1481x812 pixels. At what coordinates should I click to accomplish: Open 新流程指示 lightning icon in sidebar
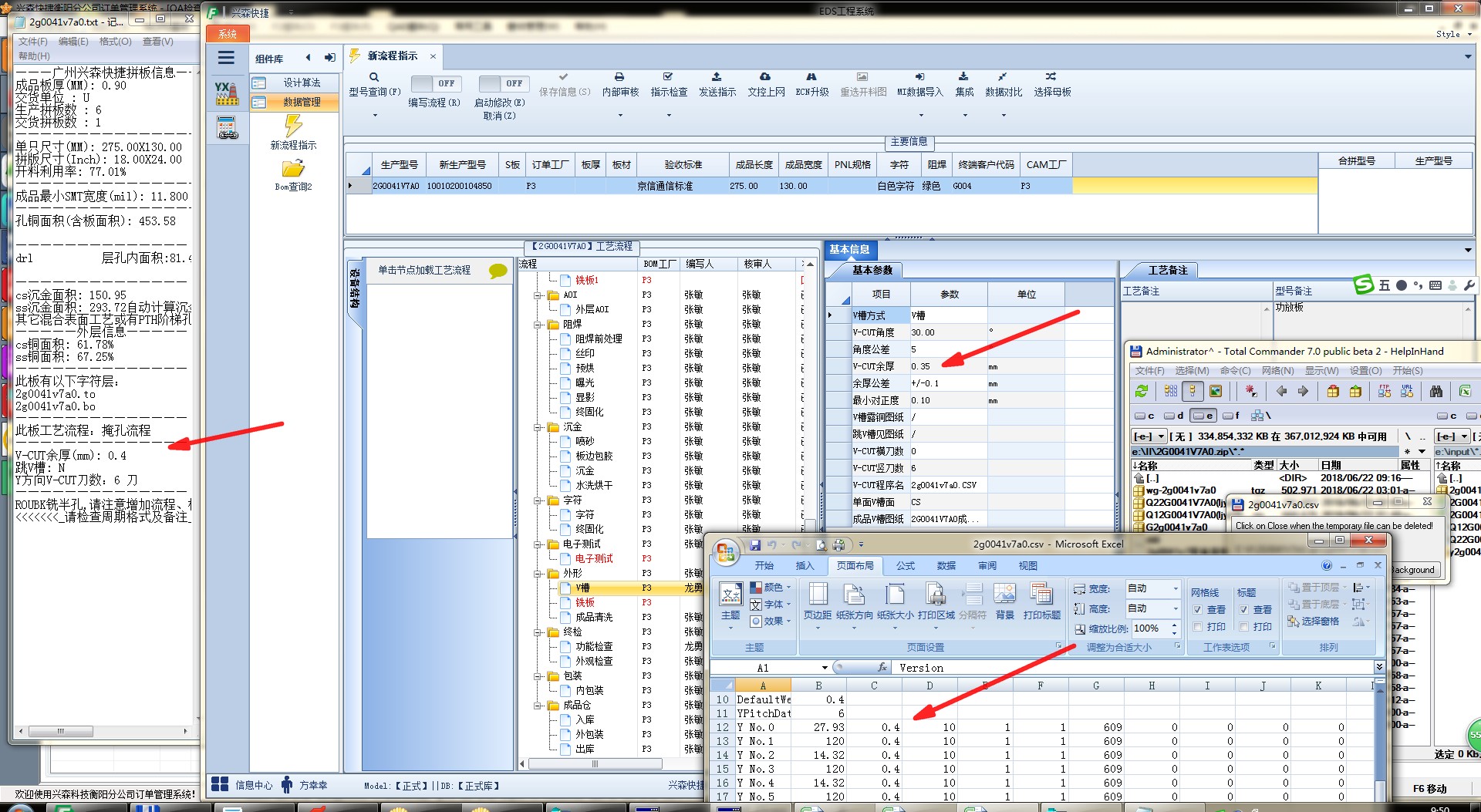(x=293, y=126)
